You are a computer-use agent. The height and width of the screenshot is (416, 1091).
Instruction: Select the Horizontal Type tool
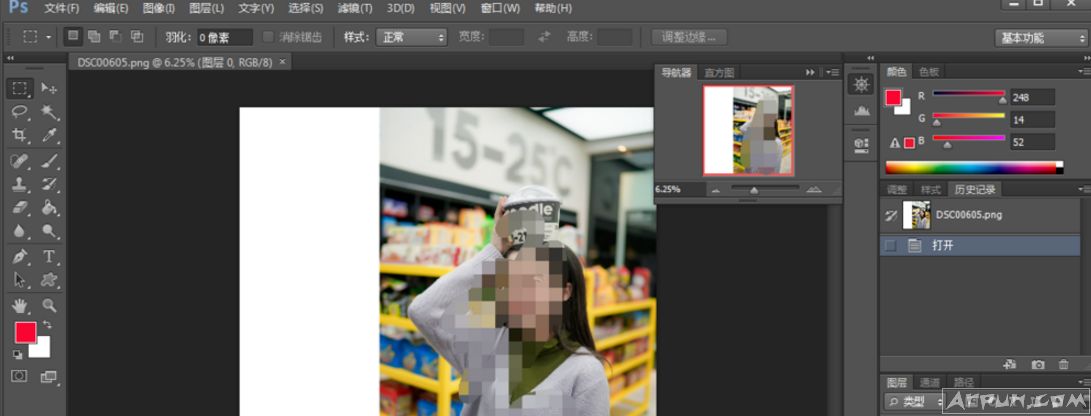49,257
